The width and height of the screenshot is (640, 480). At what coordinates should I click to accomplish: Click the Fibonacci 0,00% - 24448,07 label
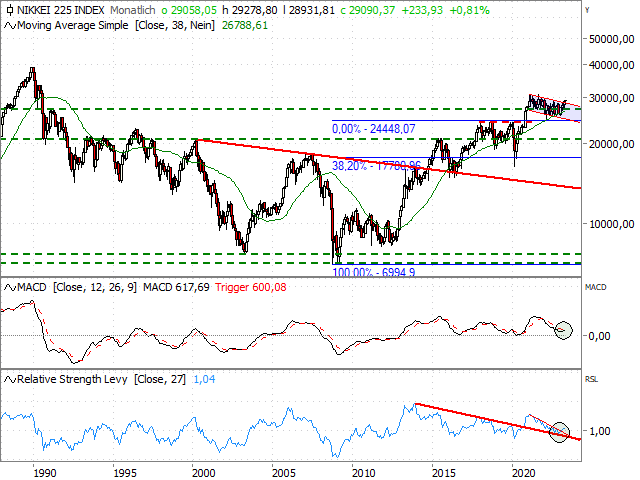[373, 129]
